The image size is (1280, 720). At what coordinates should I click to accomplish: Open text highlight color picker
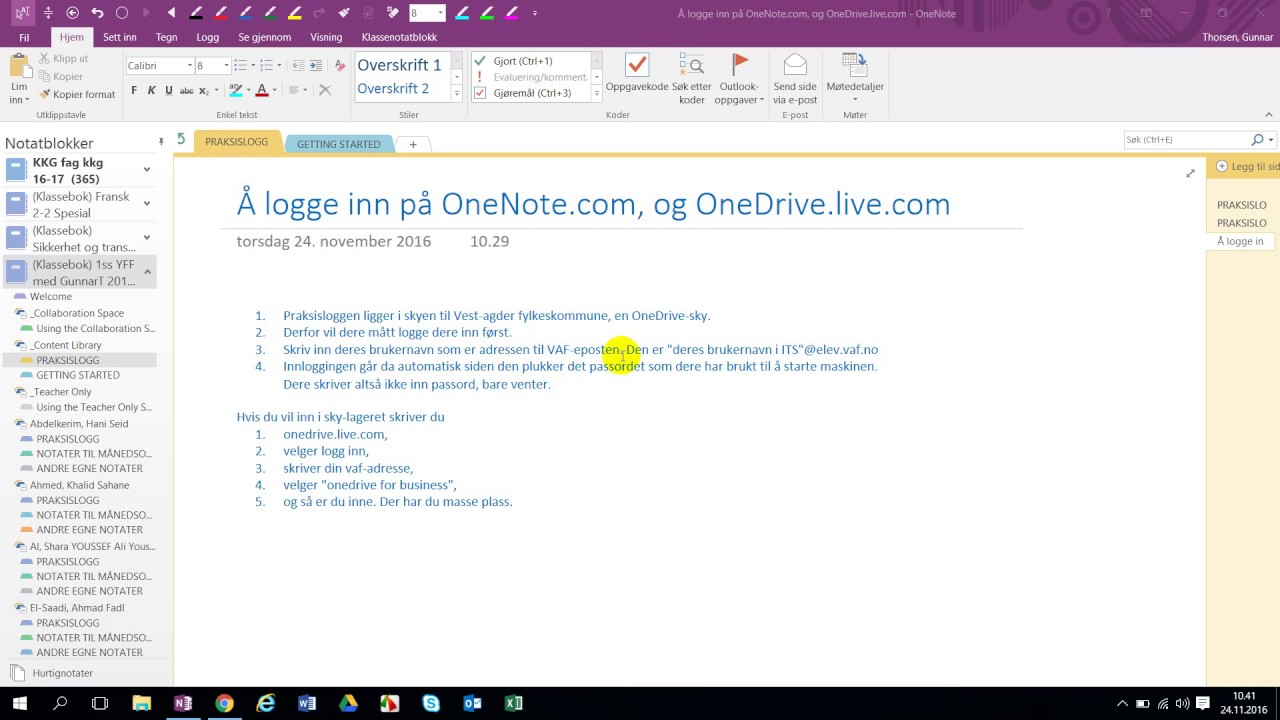236,90
